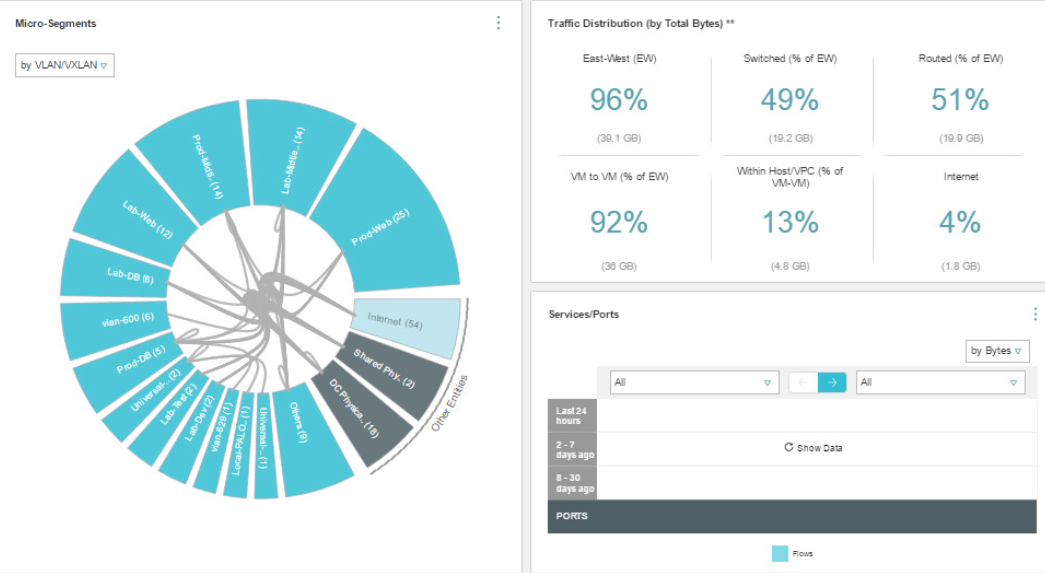The image size is (1045, 573).
Task: Click the Flows legend color swatch
Action: pos(780,553)
